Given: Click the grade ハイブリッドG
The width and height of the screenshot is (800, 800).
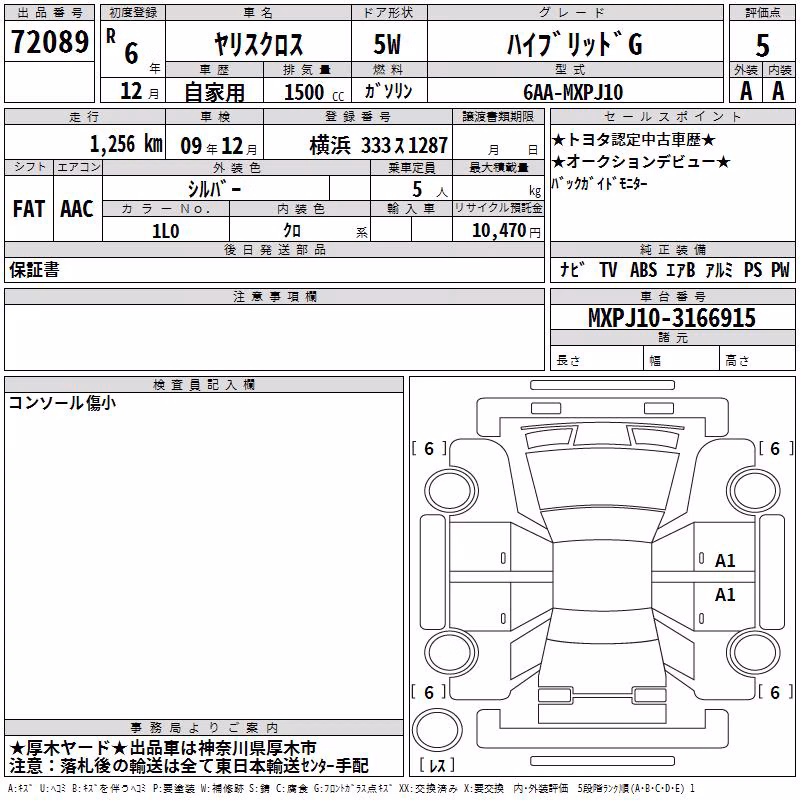Looking at the screenshot, I should (574, 43).
